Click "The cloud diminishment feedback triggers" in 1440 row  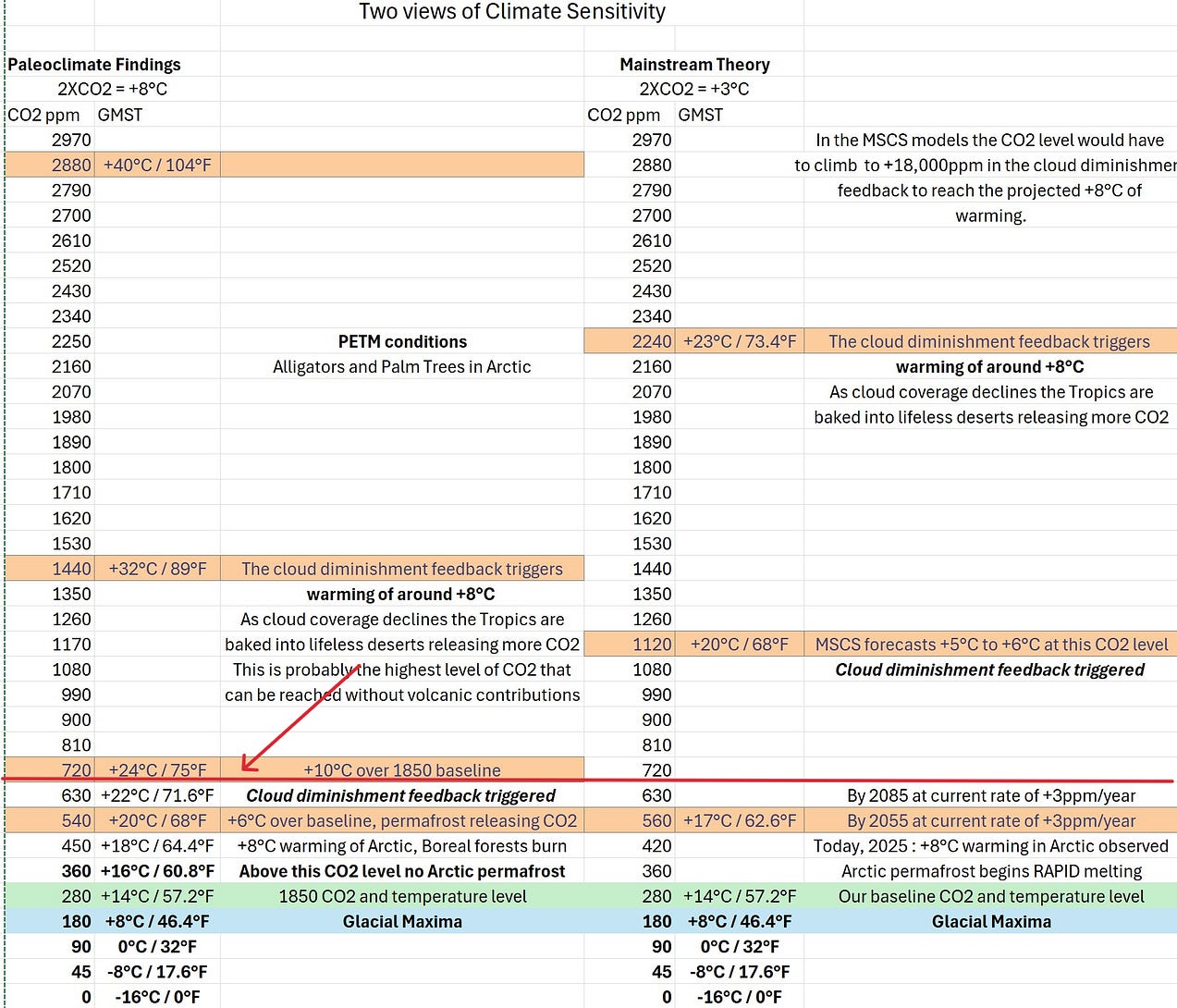click(x=402, y=570)
